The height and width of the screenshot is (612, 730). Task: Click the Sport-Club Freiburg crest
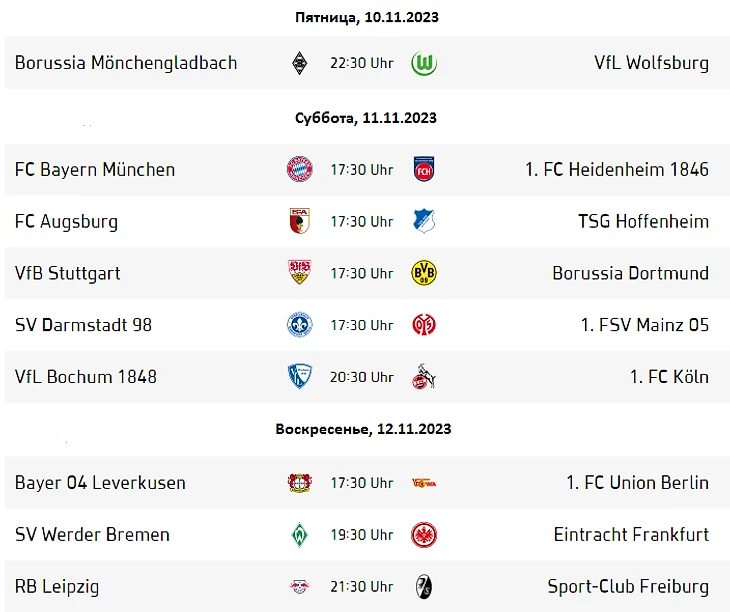point(424,587)
